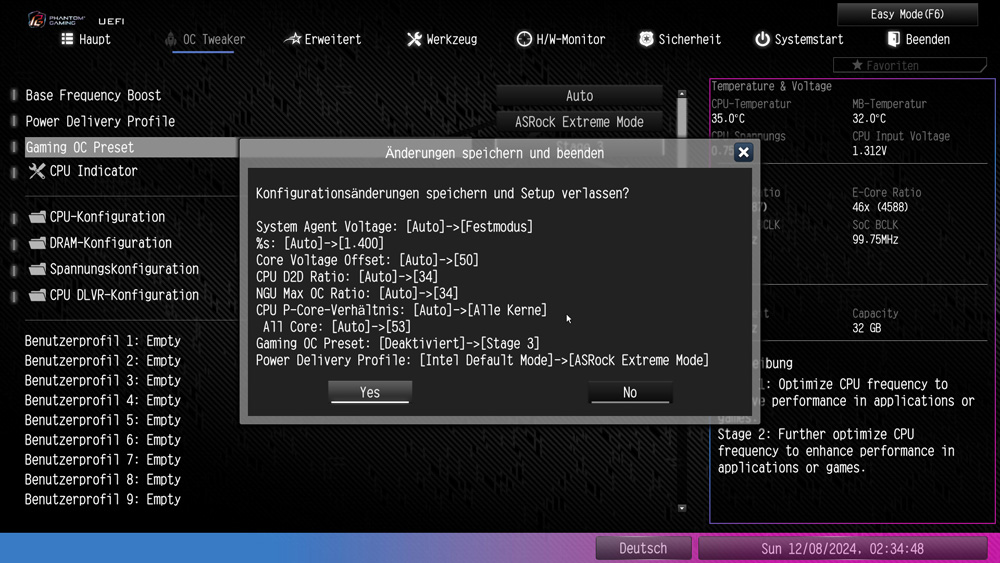This screenshot has height=563, width=1000.
Task: Click the OC Tweaker flame icon
Action: click(170, 39)
